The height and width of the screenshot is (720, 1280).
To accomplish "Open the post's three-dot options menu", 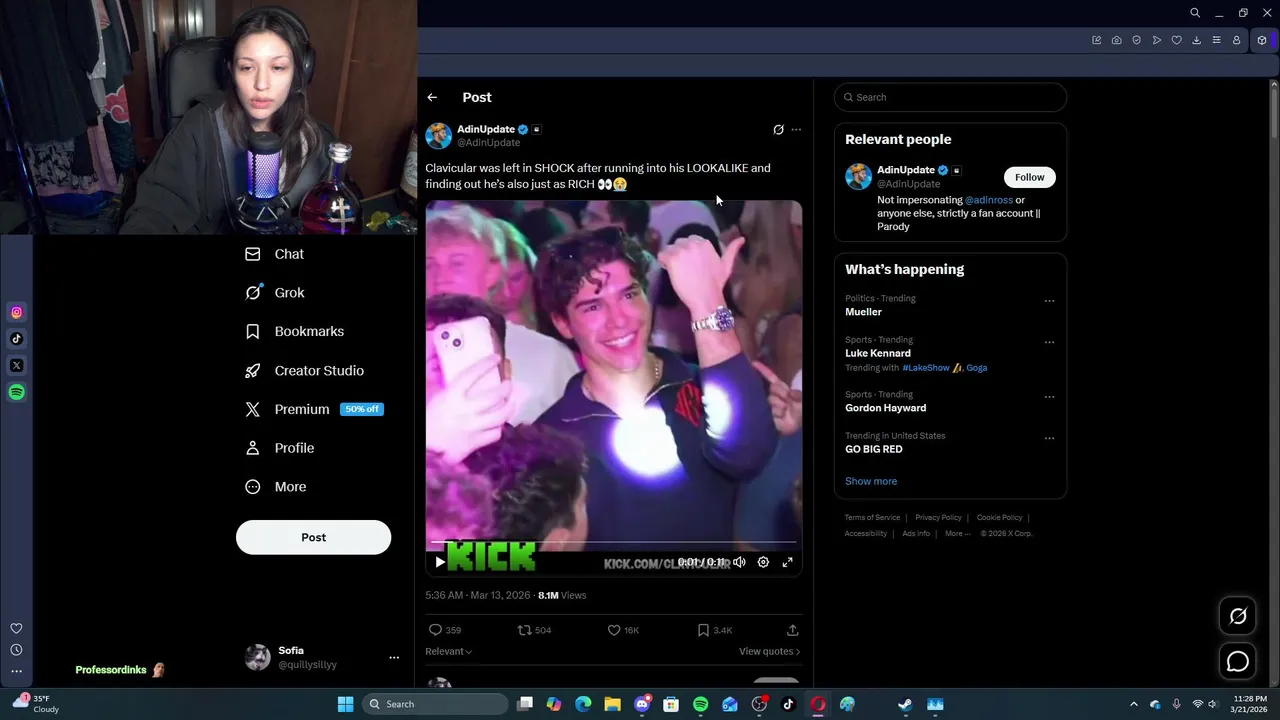I will tap(796, 129).
